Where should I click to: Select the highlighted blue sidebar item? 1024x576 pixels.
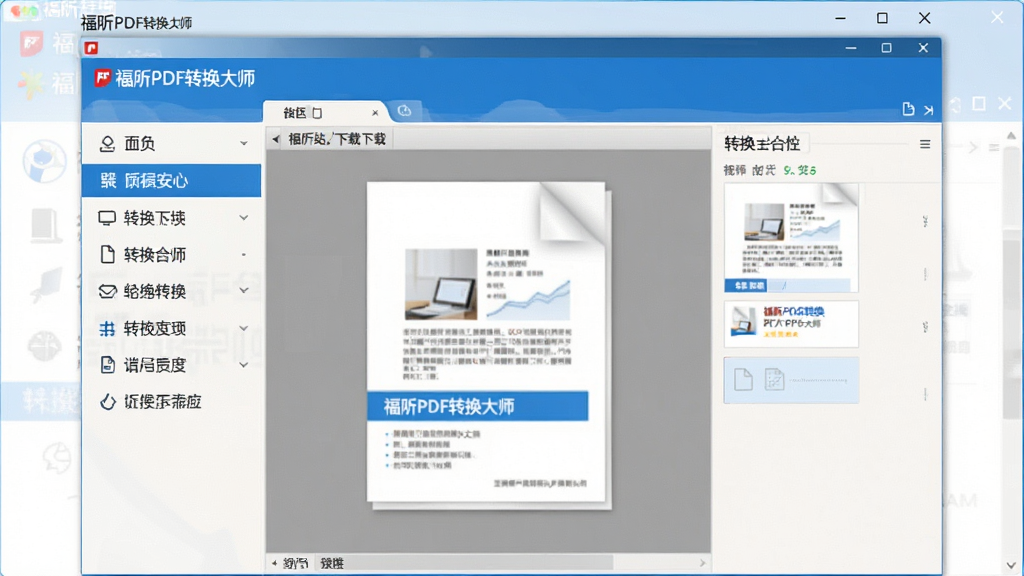(171, 180)
